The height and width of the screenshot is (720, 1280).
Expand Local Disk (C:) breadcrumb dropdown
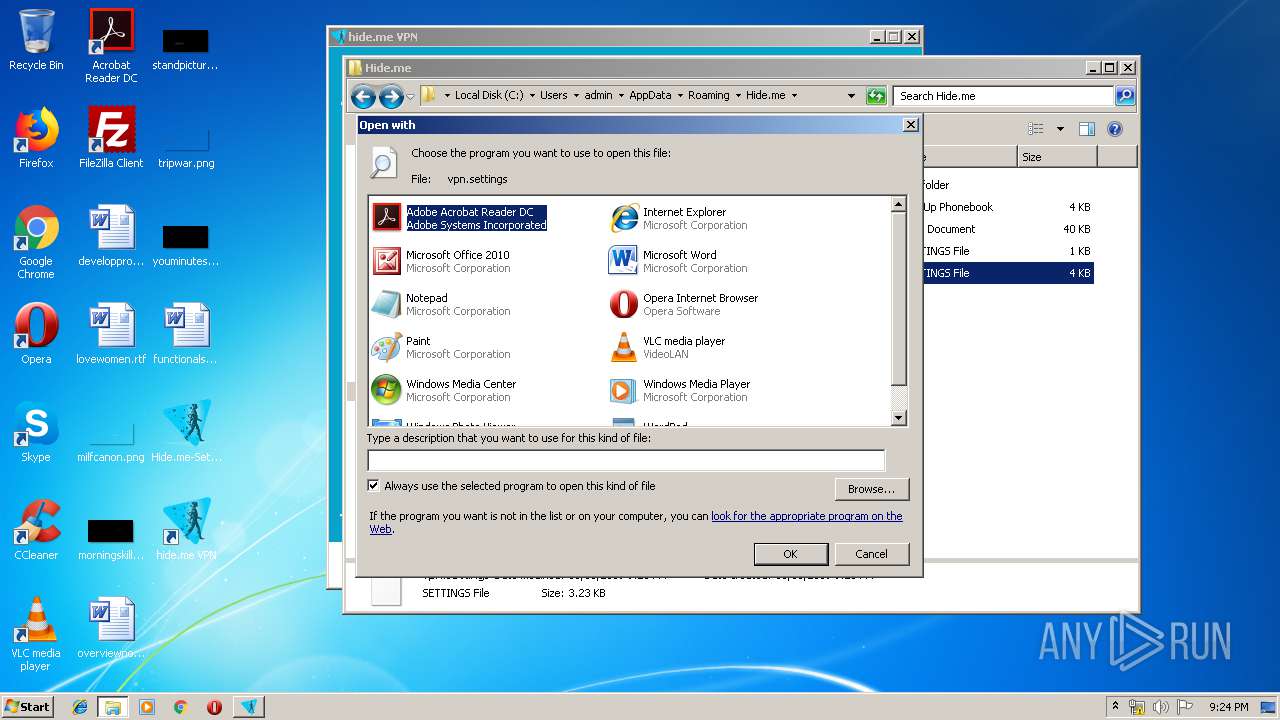coord(532,96)
